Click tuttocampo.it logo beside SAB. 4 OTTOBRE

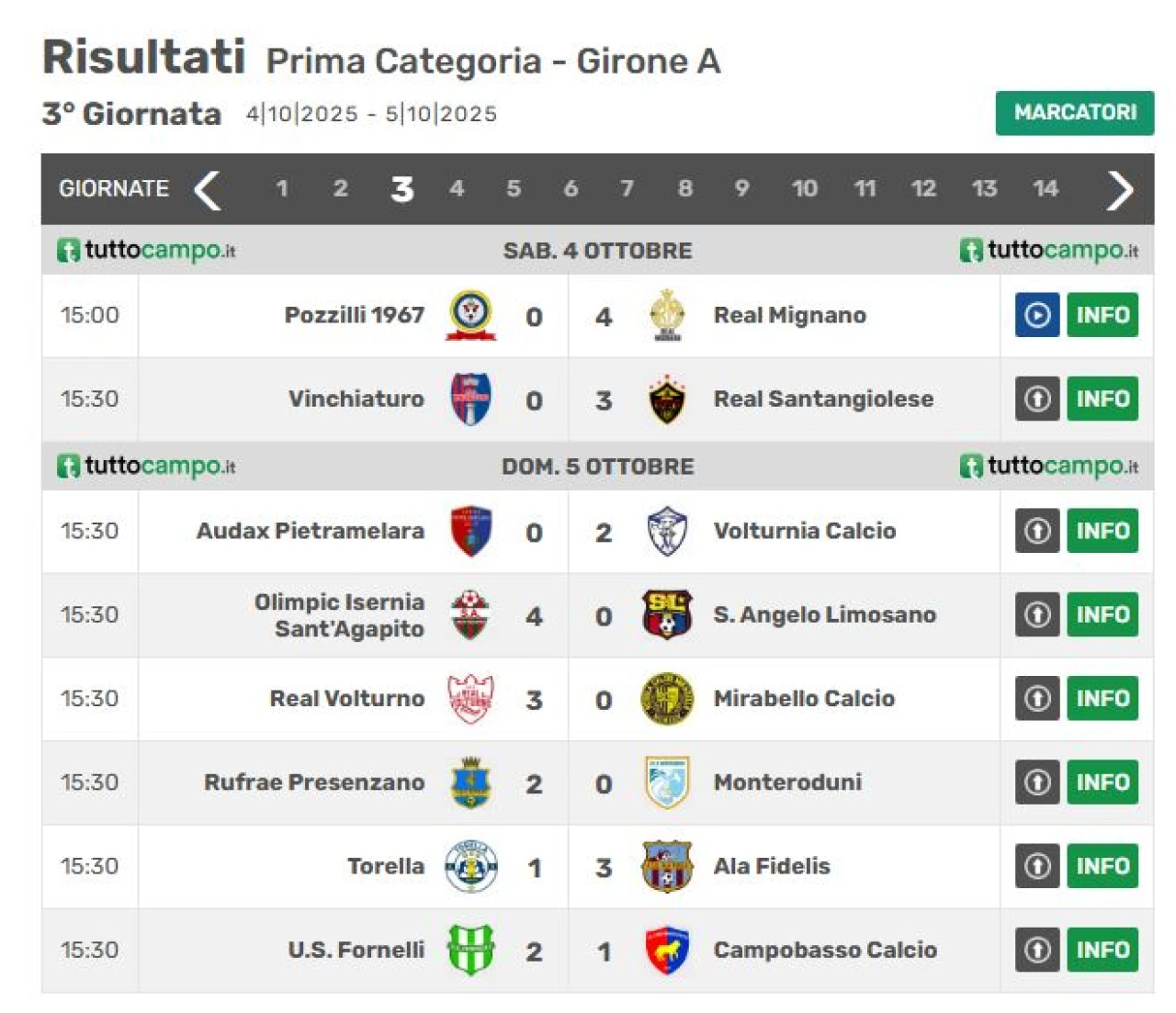tap(147, 250)
